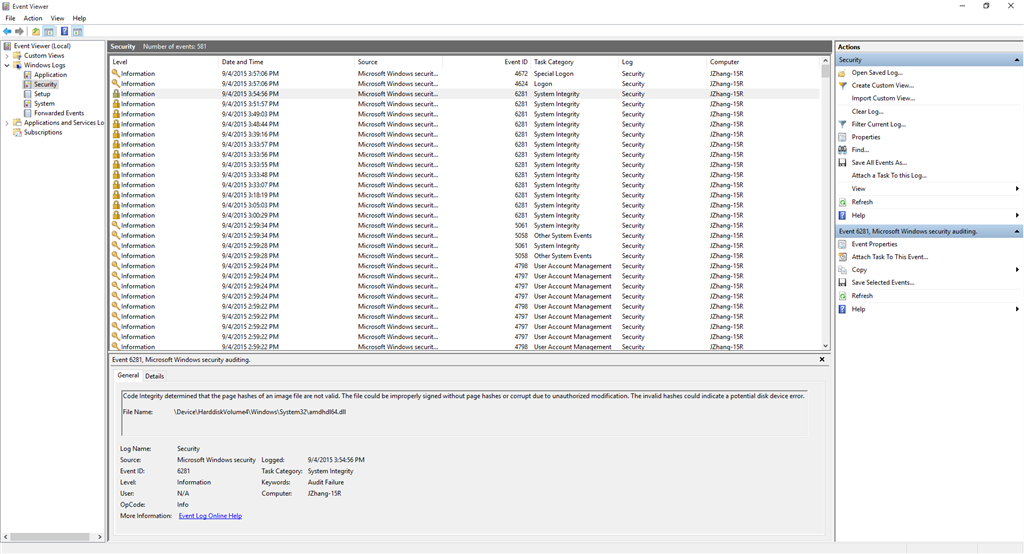Click the Find binoculars icon
The image size is (1024, 554).
(842, 150)
